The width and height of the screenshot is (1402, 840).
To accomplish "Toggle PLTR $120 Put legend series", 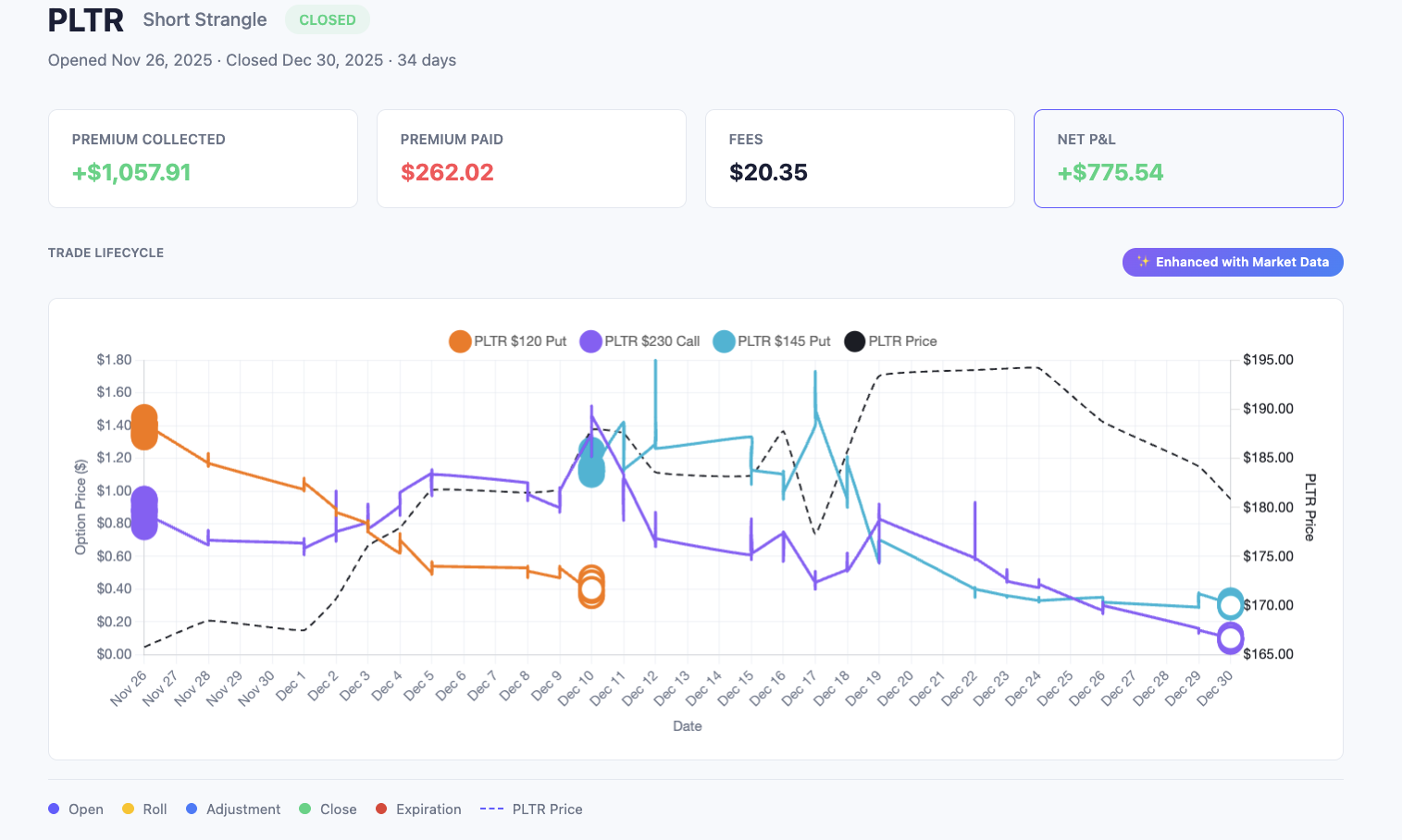I will tap(508, 341).
